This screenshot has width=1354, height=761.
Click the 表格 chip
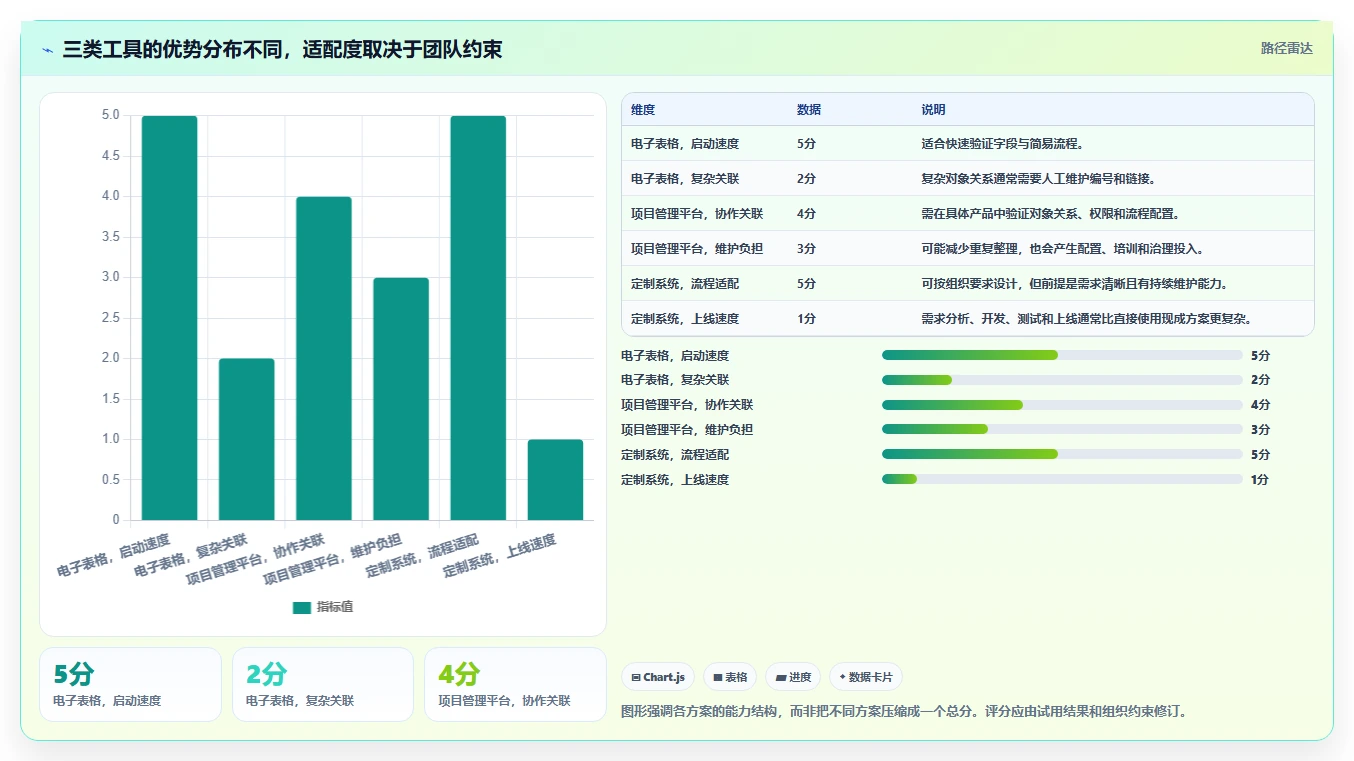click(x=730, y=677)
